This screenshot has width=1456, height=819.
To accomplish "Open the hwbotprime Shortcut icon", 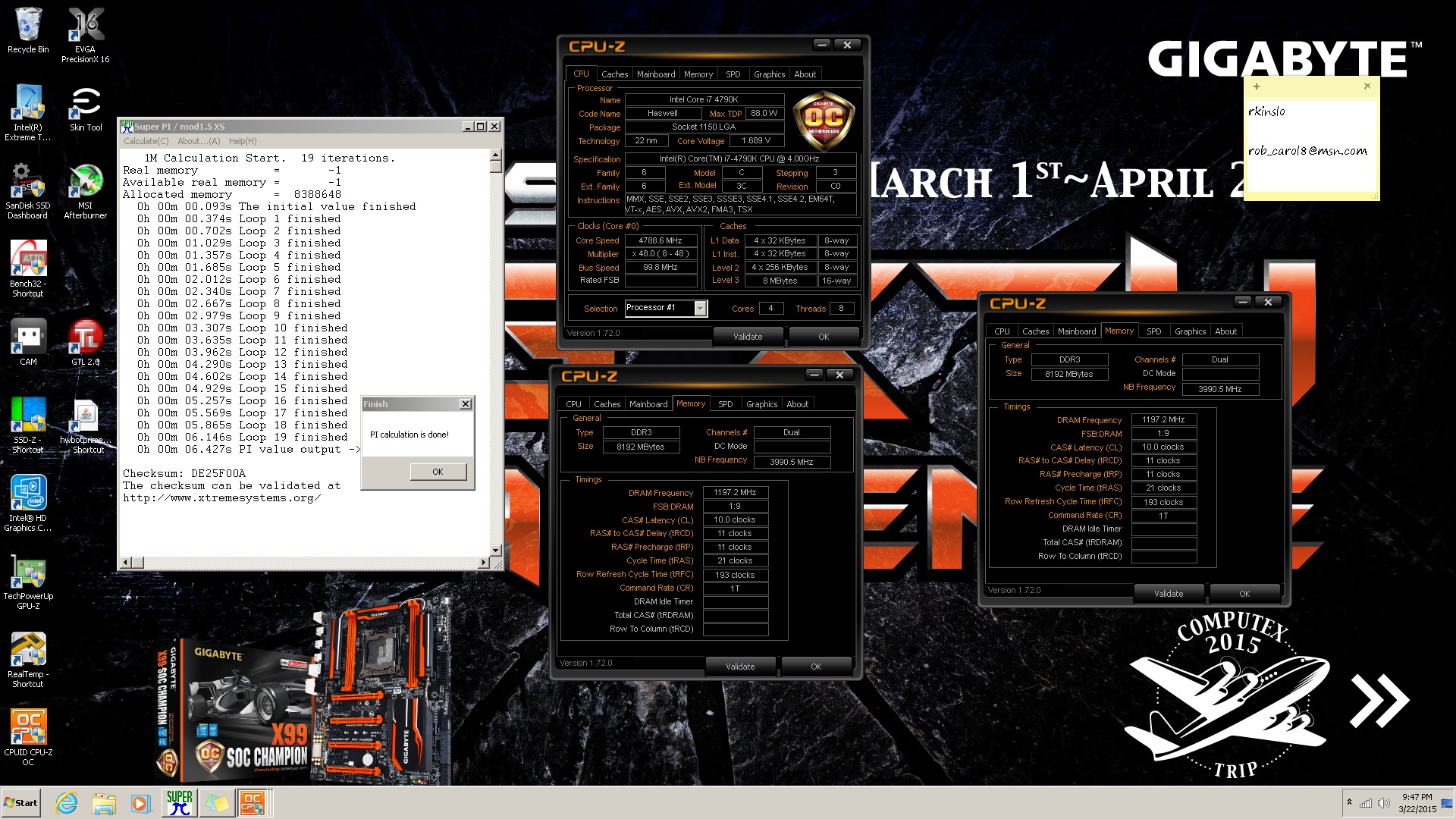I will pyautogui.click(x=85, y=425).
